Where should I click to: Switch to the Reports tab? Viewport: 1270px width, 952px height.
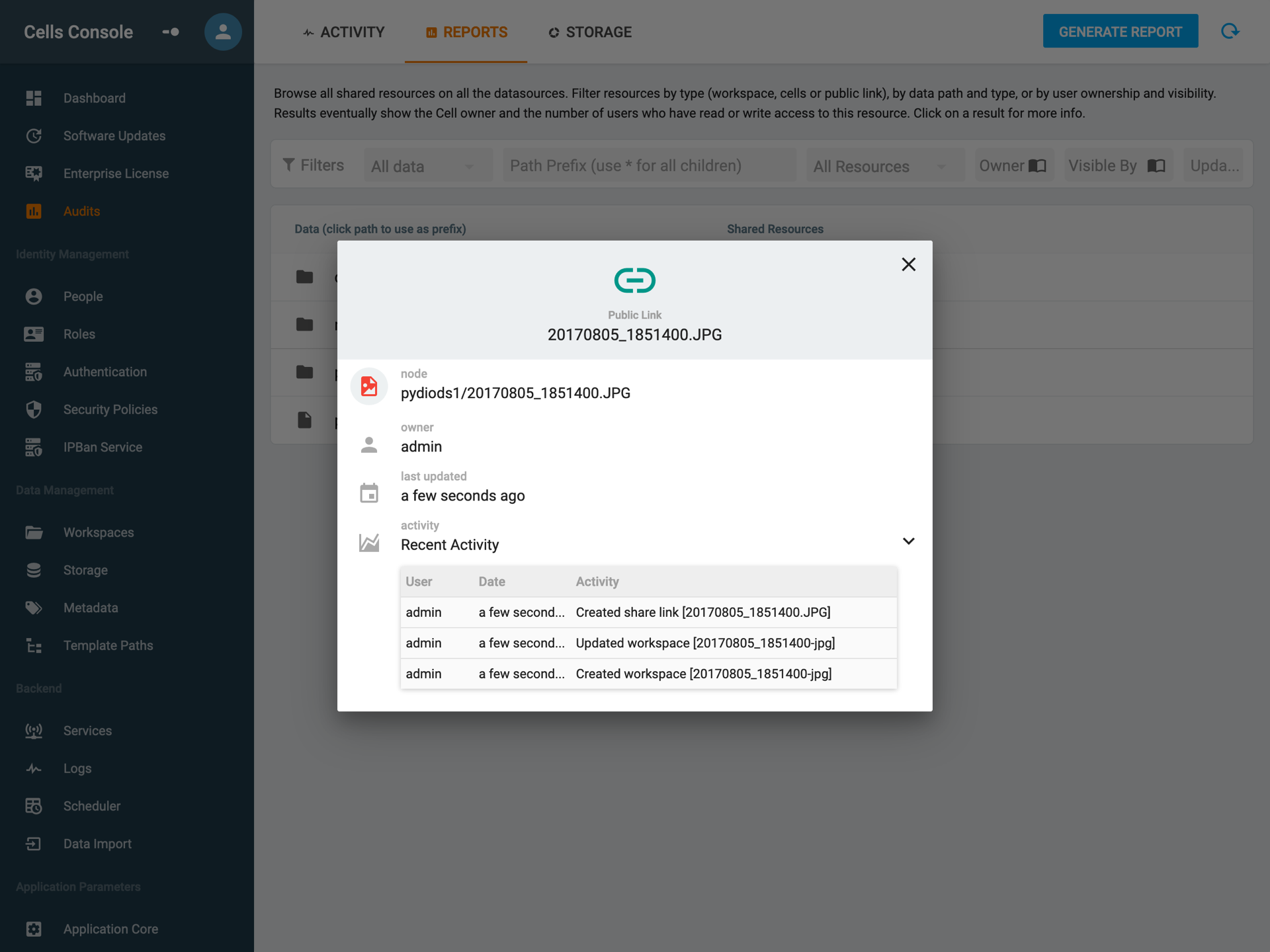click(x=466, y=32)
